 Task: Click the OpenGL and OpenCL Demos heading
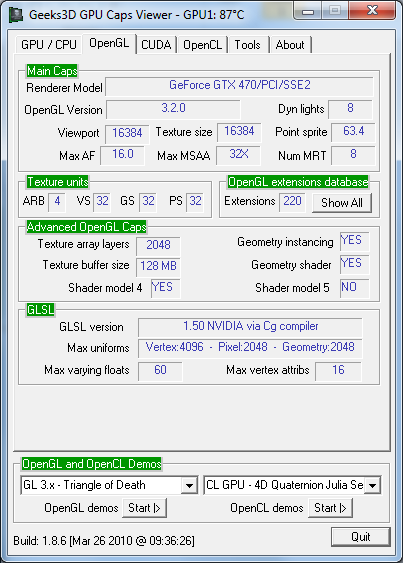(x=92, y=464)
